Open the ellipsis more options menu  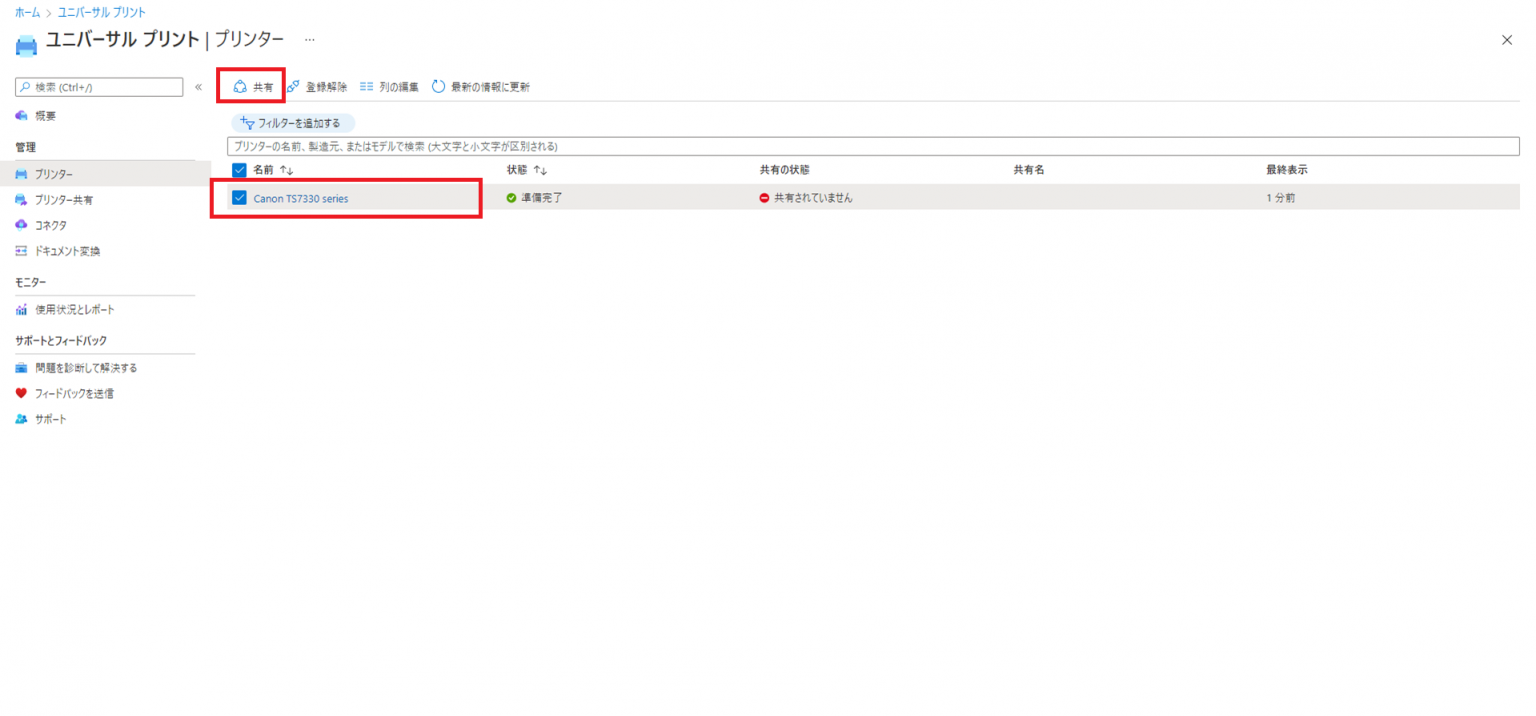pos(310,40)
